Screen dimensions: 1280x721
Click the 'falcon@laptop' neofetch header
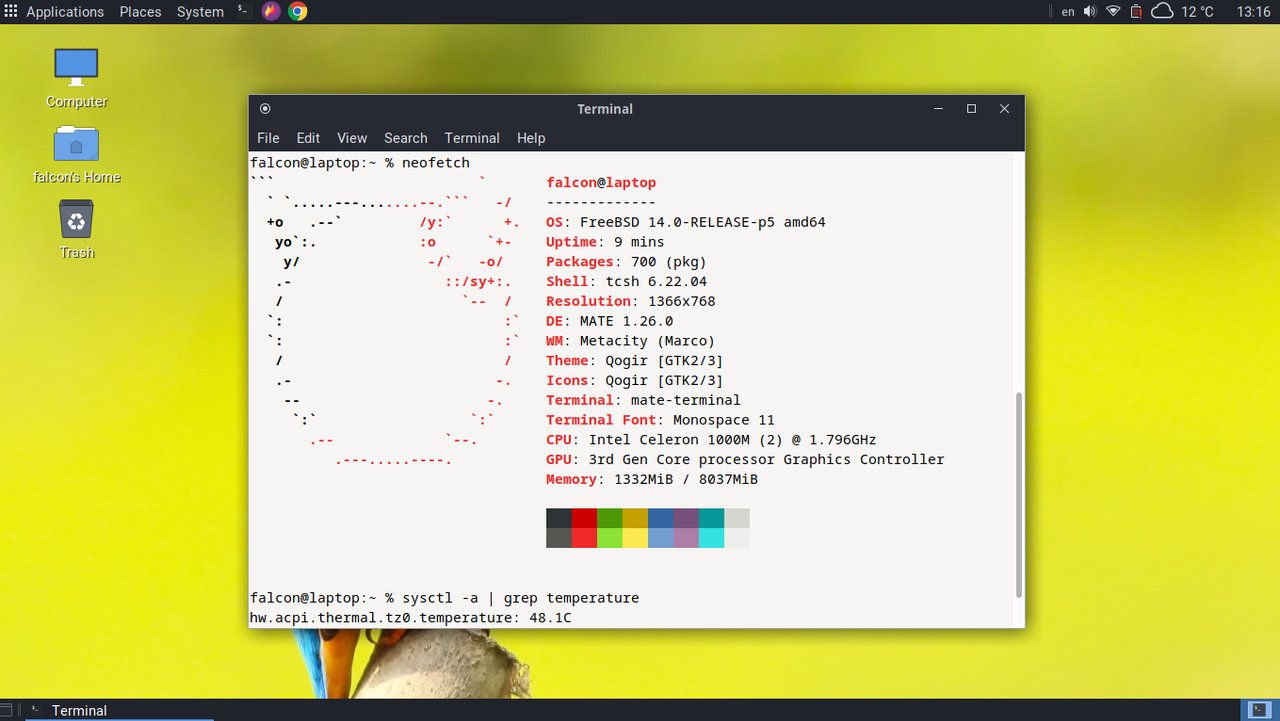coord(601,183)
